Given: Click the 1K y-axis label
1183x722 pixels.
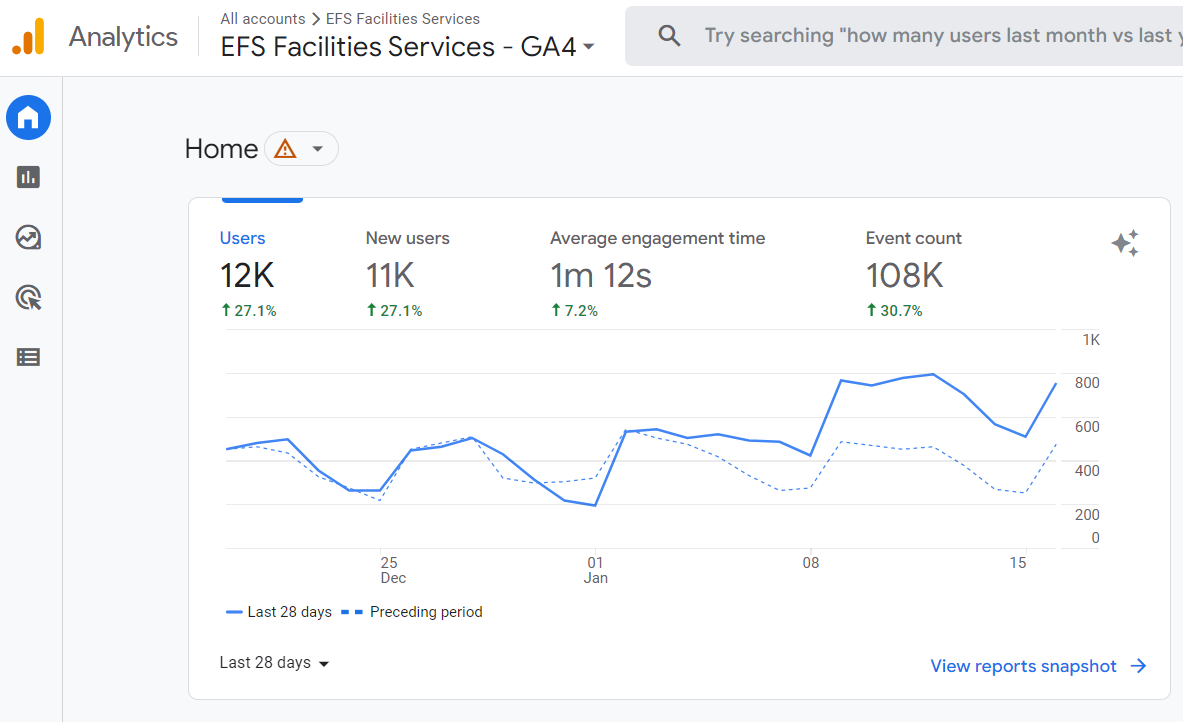Looking at the screenshot, I should point(1091,339).
